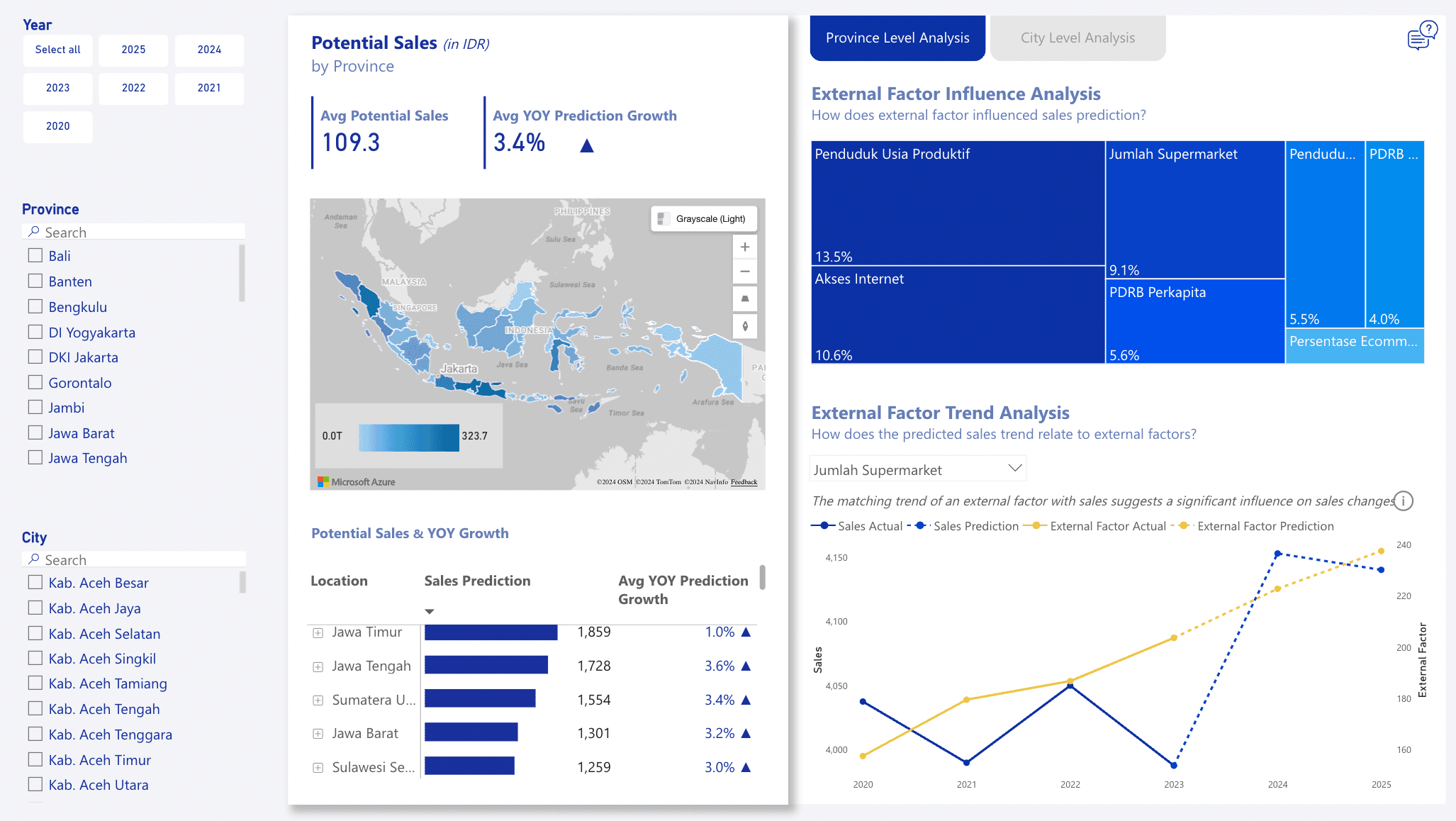Zoom in on the Indonesia map

click(744, 247)
